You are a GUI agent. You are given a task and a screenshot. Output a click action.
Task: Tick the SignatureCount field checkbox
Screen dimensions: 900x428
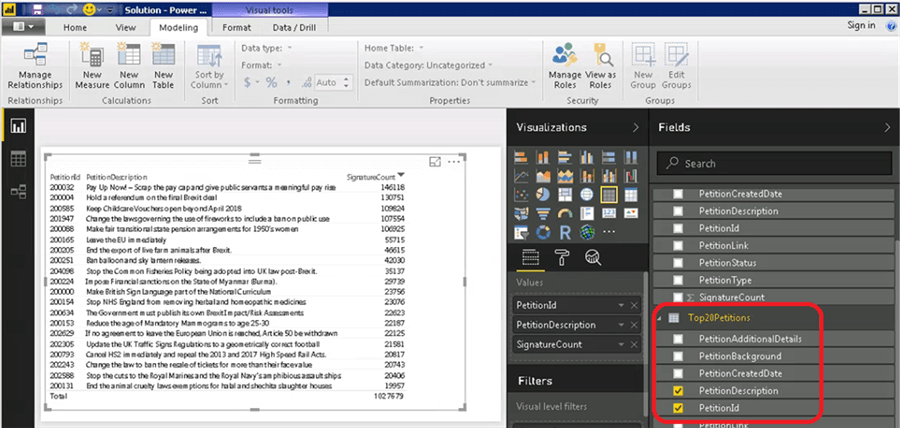(678, 297)
